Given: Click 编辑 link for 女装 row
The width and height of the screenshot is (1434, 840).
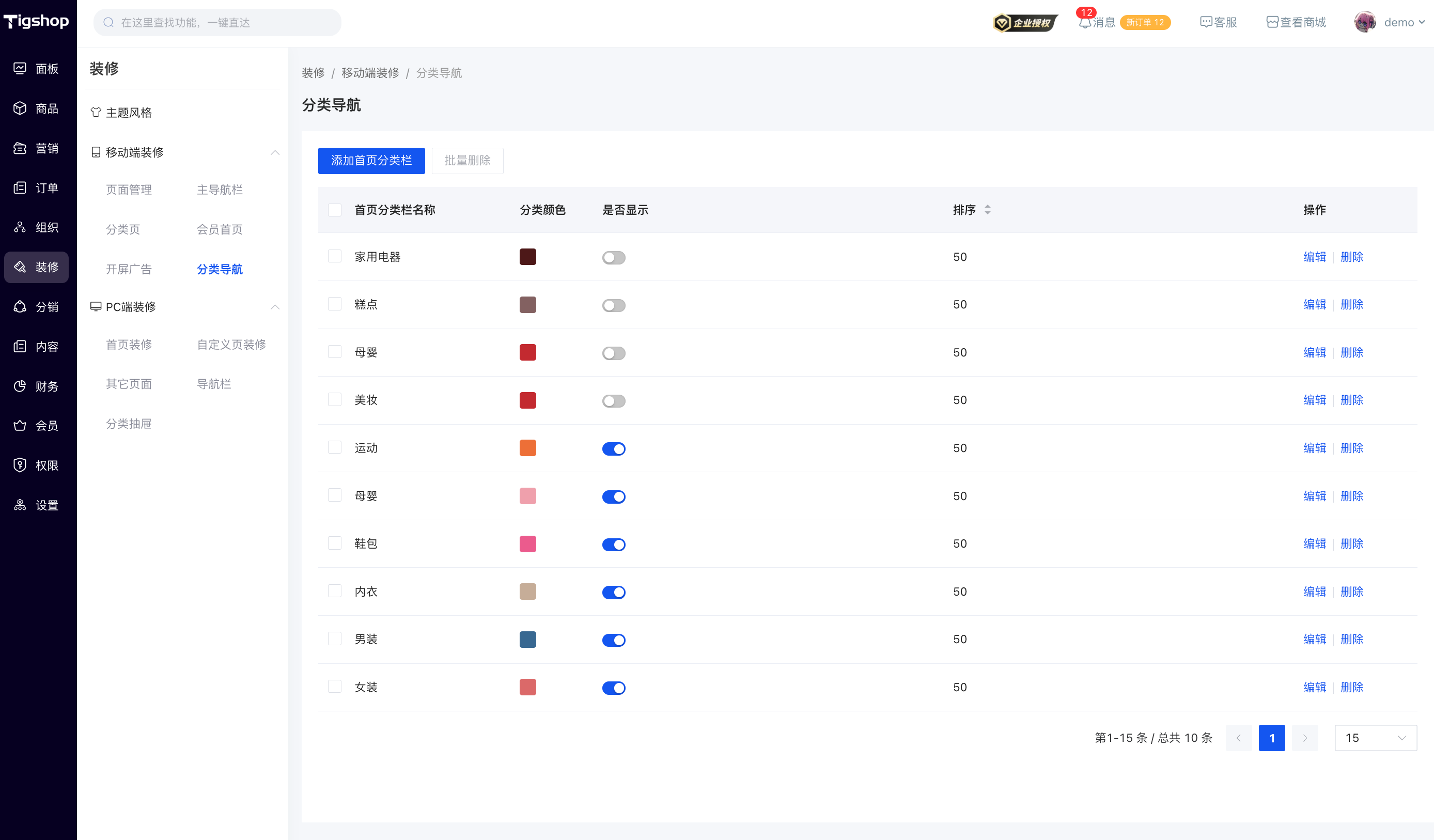Looking at the screenshot, I should click(1315, 687).
